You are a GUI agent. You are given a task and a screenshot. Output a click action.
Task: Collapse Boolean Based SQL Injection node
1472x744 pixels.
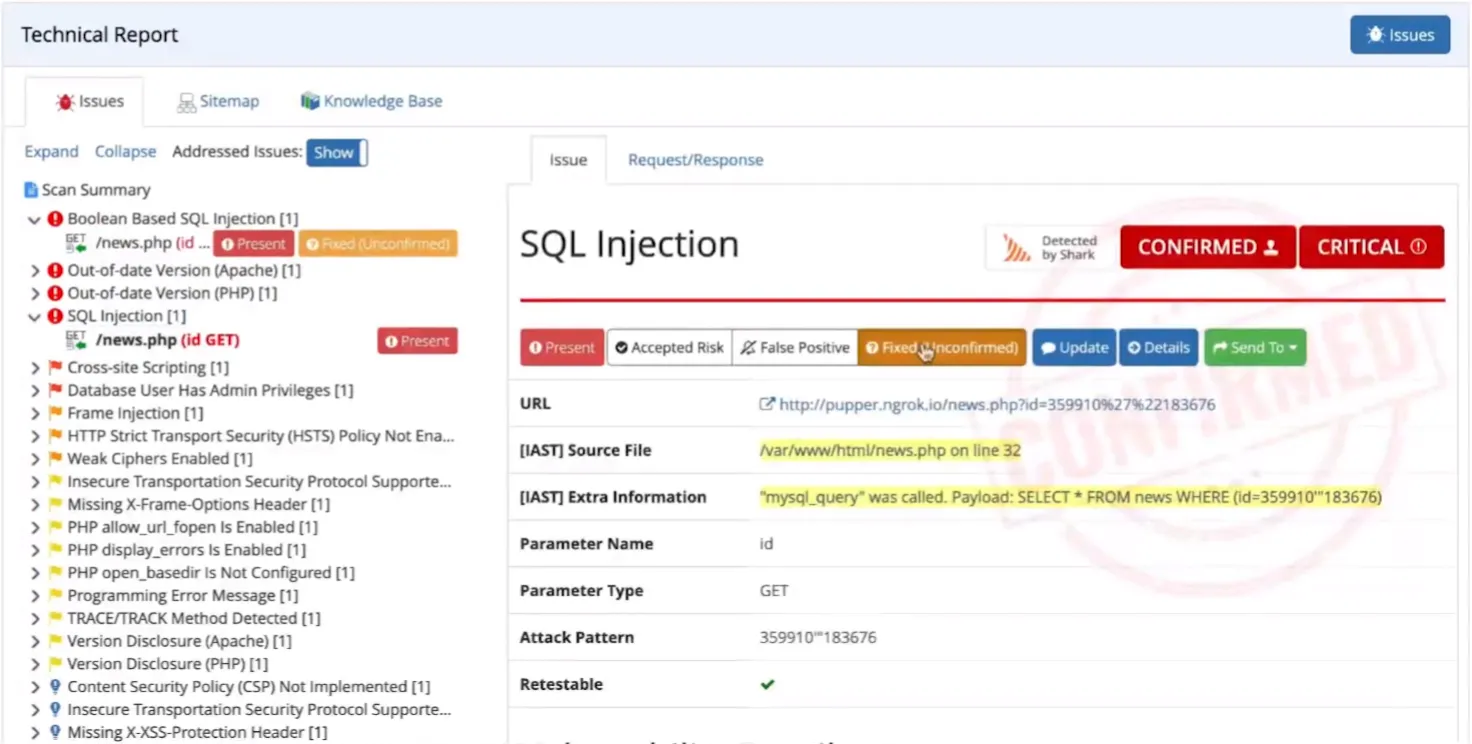tap(34, 219)
